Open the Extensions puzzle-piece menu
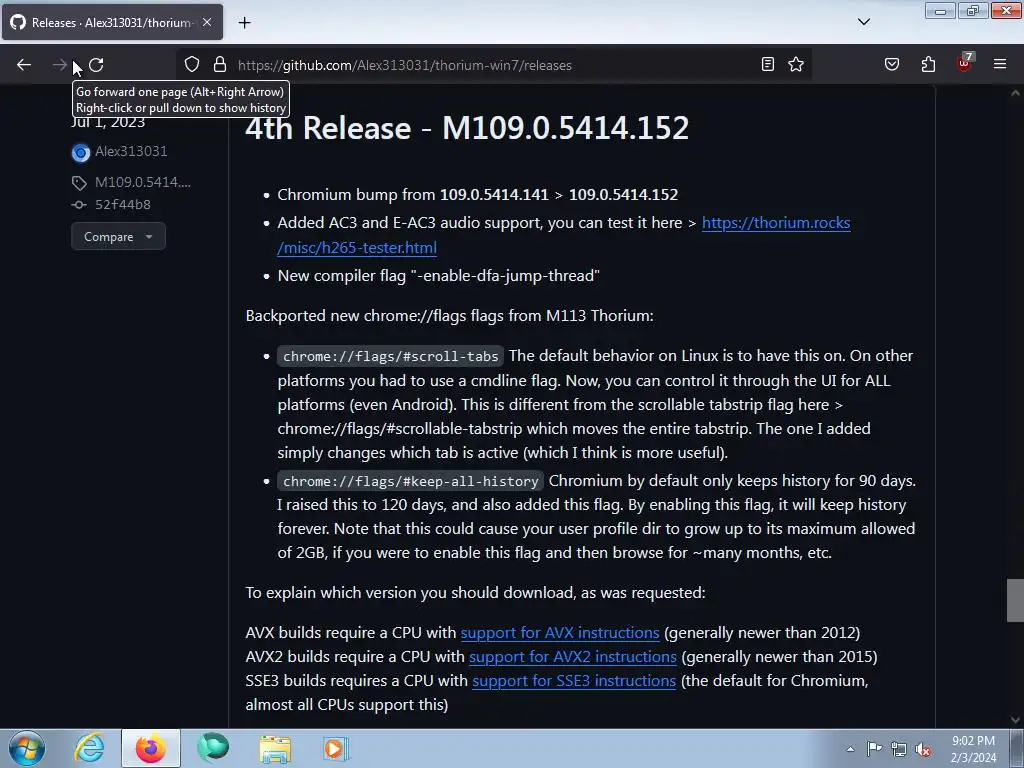Screen dimensions: 1024x768 click(928, 65)
